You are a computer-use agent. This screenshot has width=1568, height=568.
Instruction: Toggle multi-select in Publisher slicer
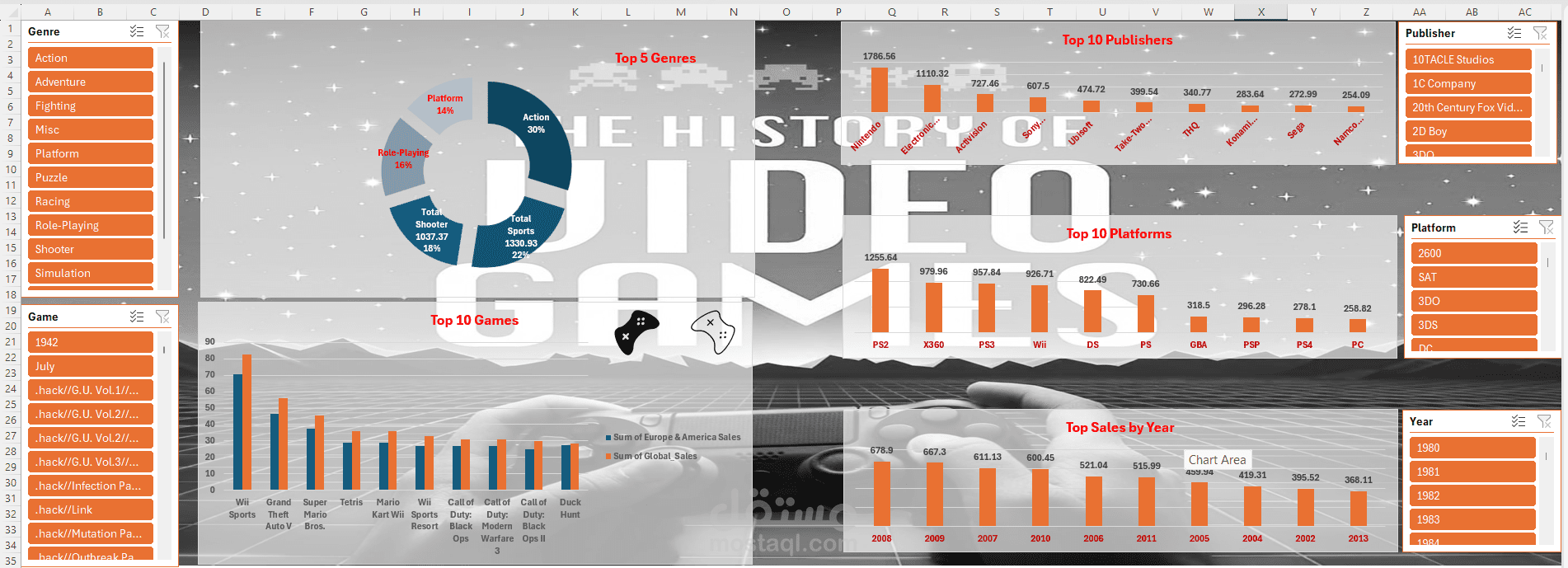[x=1514, y=33]
